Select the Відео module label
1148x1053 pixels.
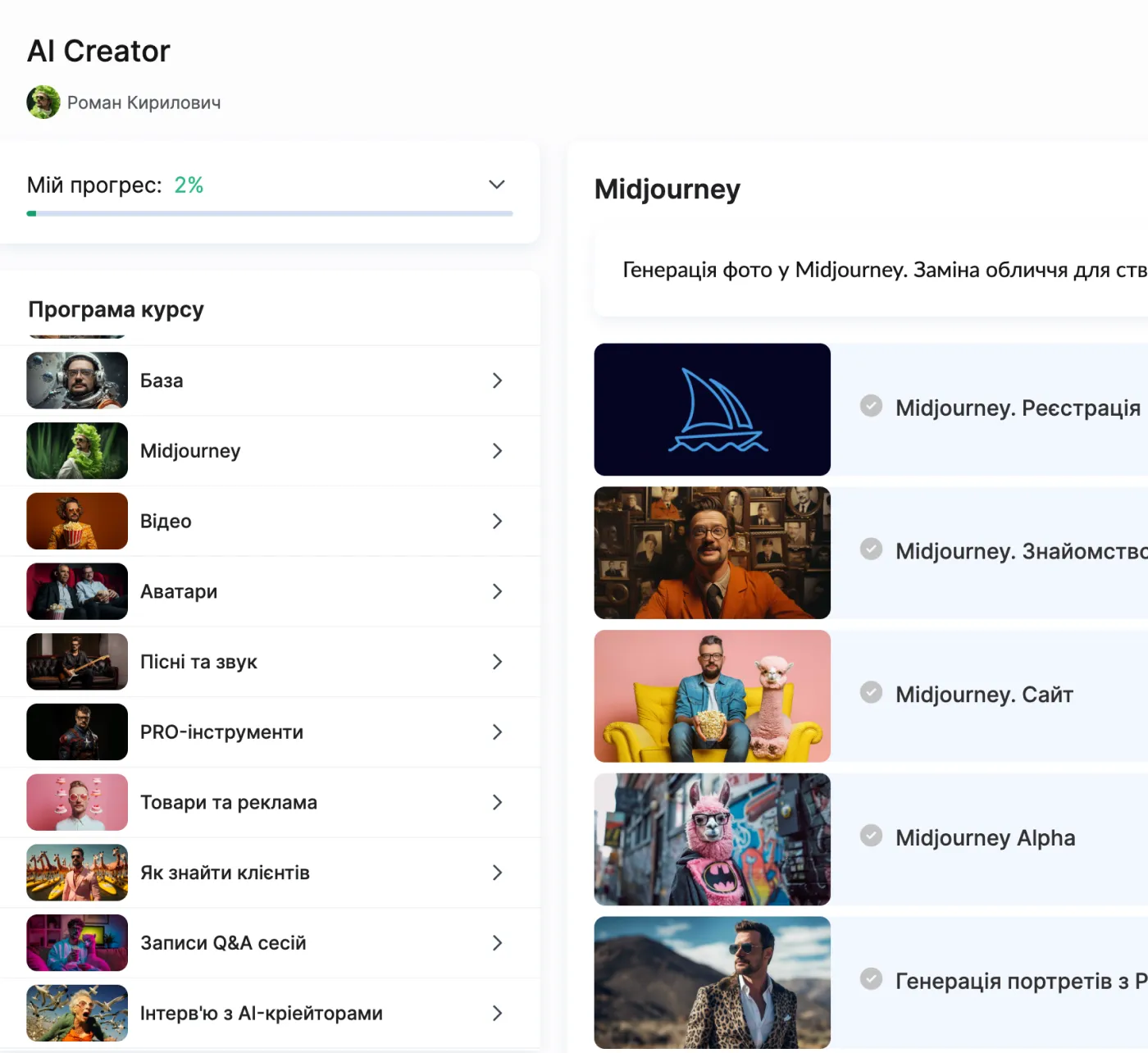166,522
